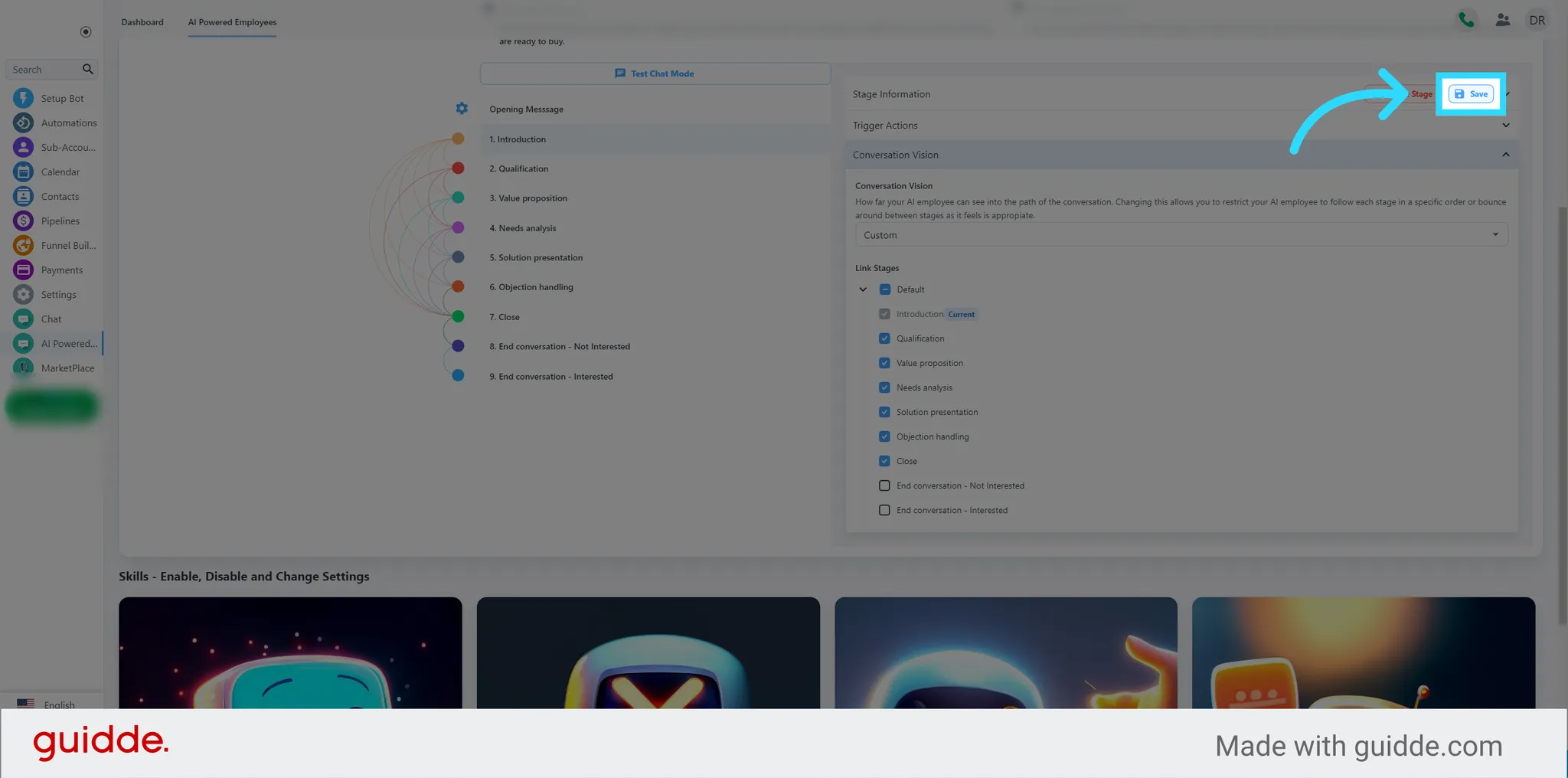1568x778 pixels.
Task: Open the fourth skill card with chat bubble
Action: [x=1364, y=653]
